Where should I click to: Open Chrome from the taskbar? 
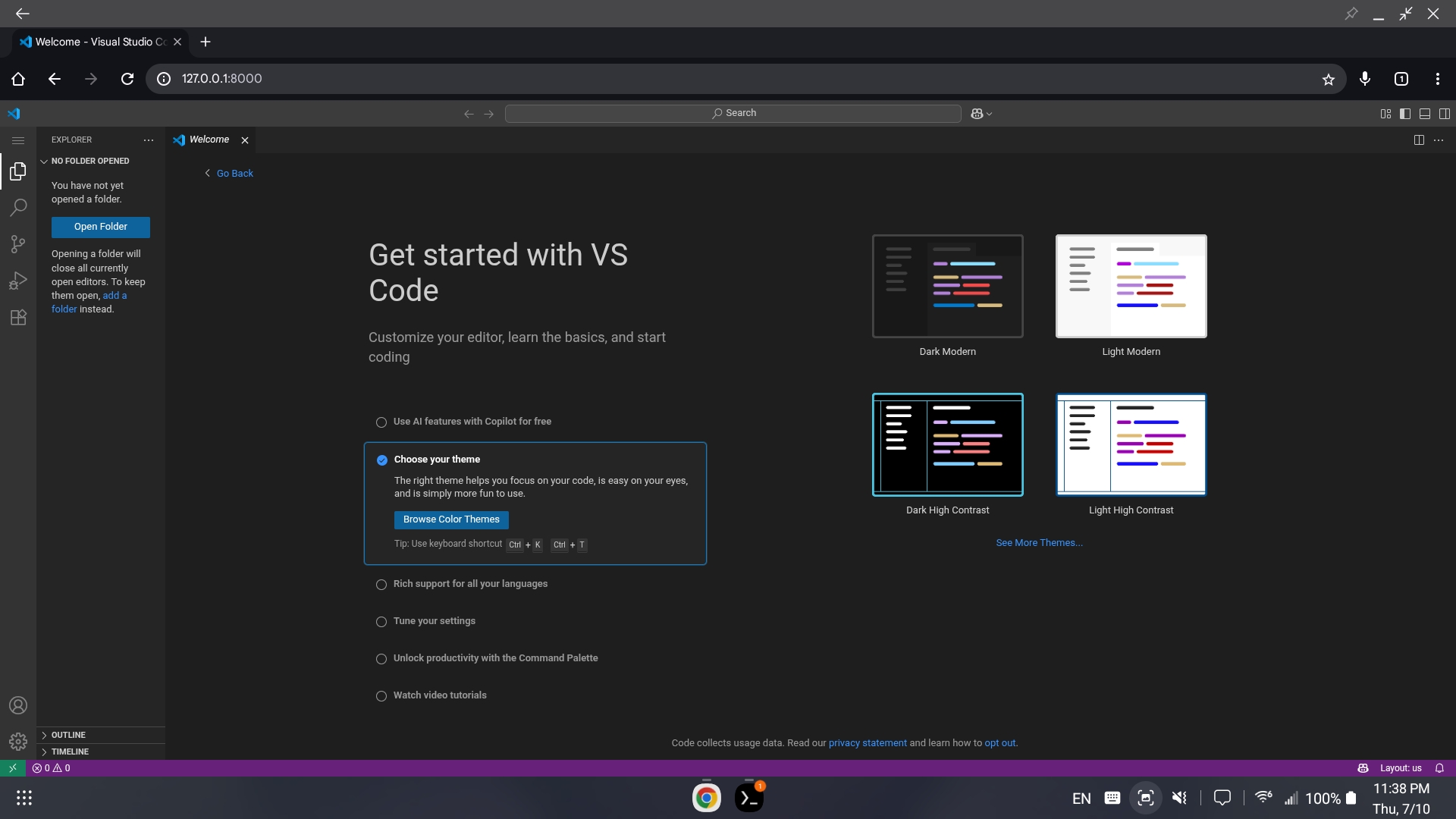pyautogui.click(x=707, y=798)
